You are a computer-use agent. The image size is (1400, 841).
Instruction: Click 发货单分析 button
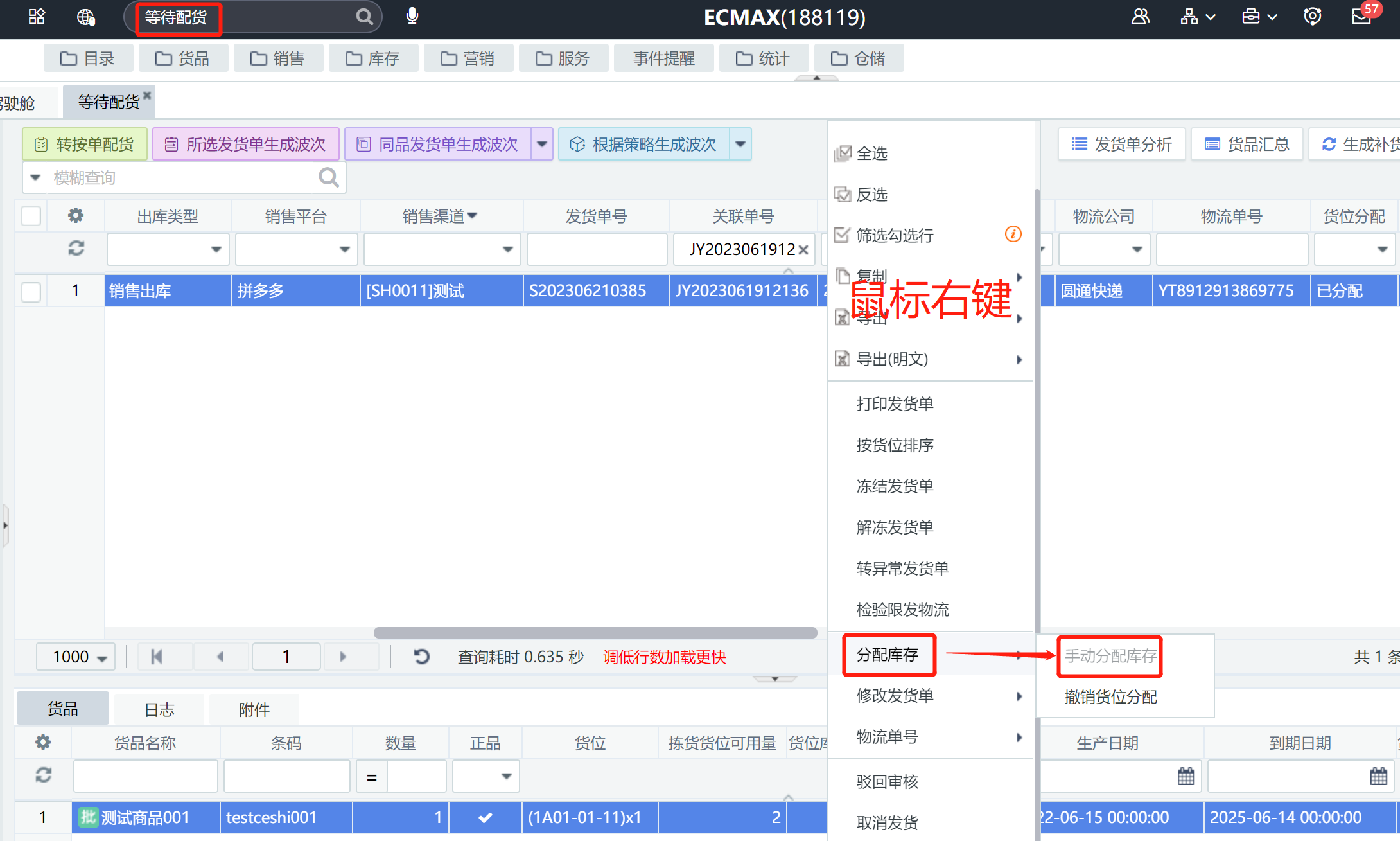pos(1121,144)
